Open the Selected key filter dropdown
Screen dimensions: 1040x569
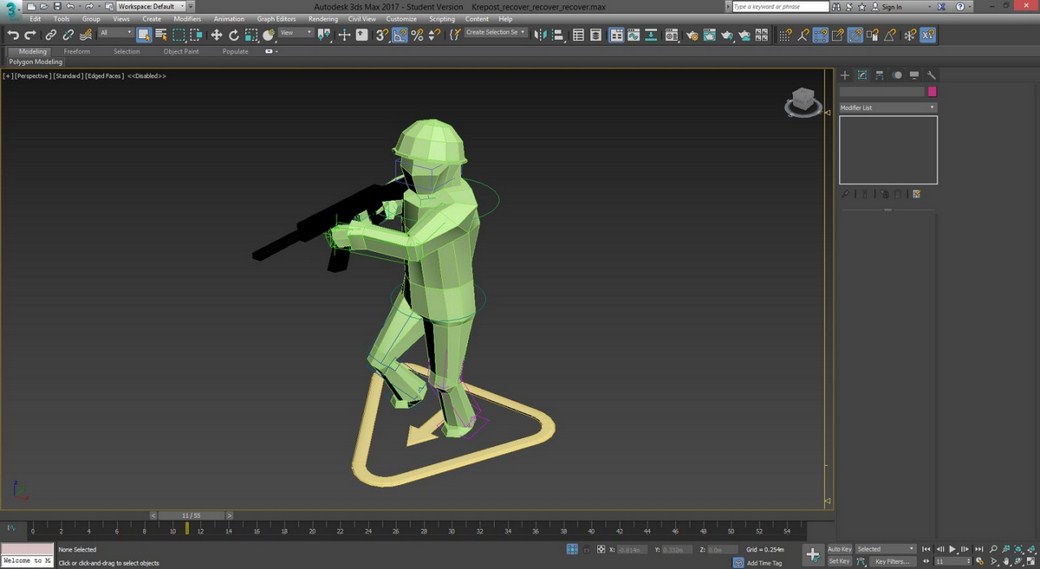[x=886, y=549]
